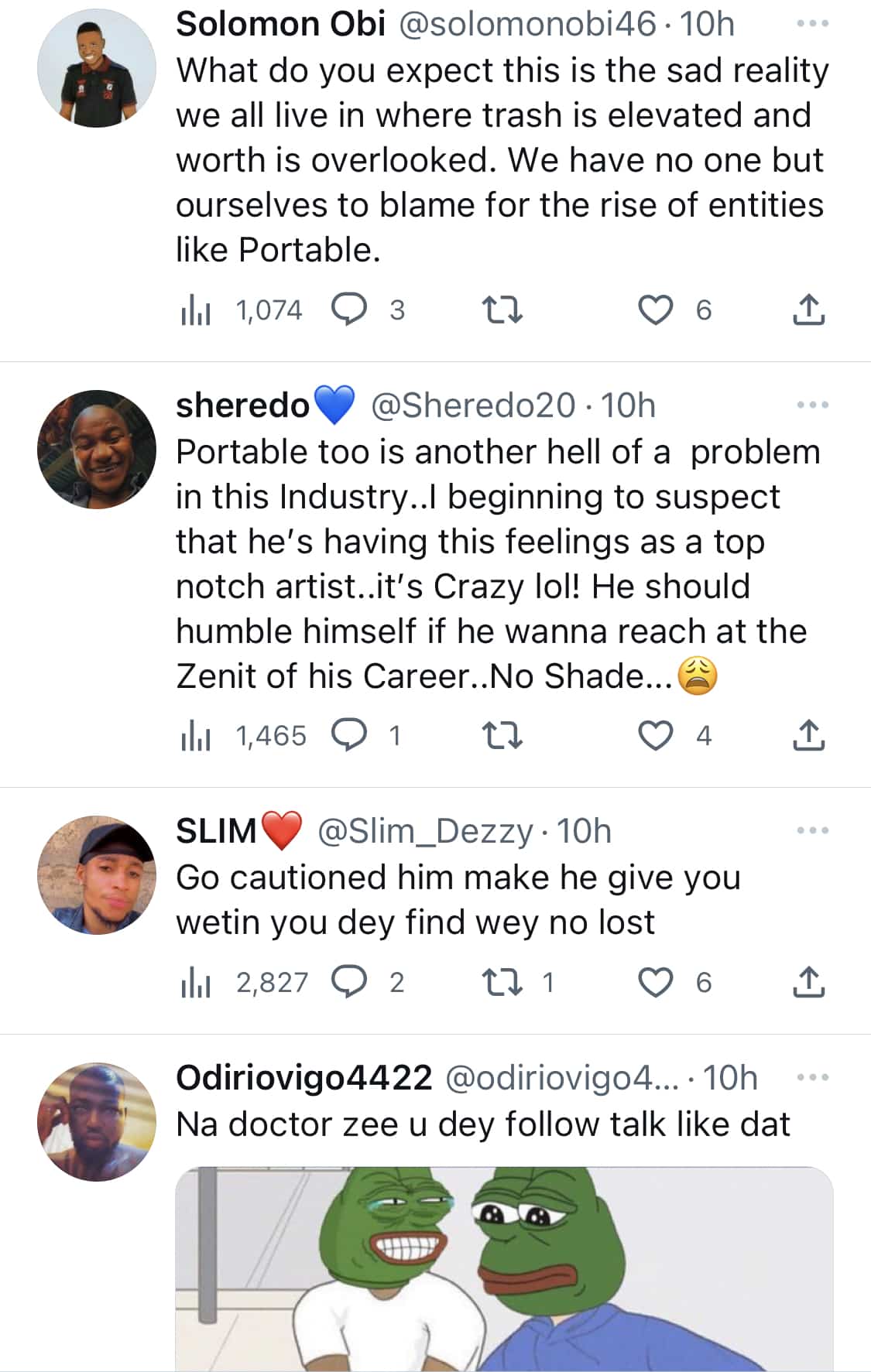Retweet SLIM's tweet
This screenshot has height=1372, width=871.
click(x=502, y=982)
